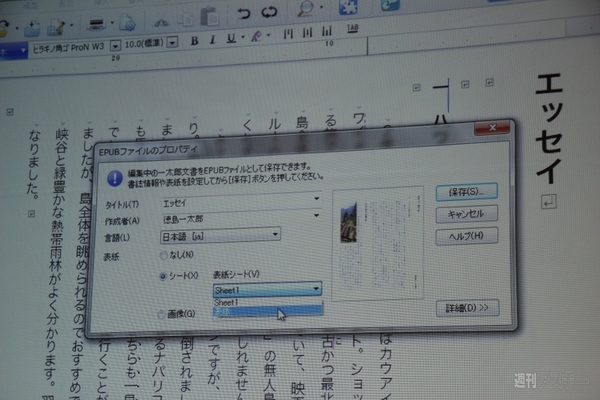Screen dimensions: 600x400
Task: Expand the タイトル(T) field dropdown arrow
Action: pyautogui.click(x=316, y=199)
